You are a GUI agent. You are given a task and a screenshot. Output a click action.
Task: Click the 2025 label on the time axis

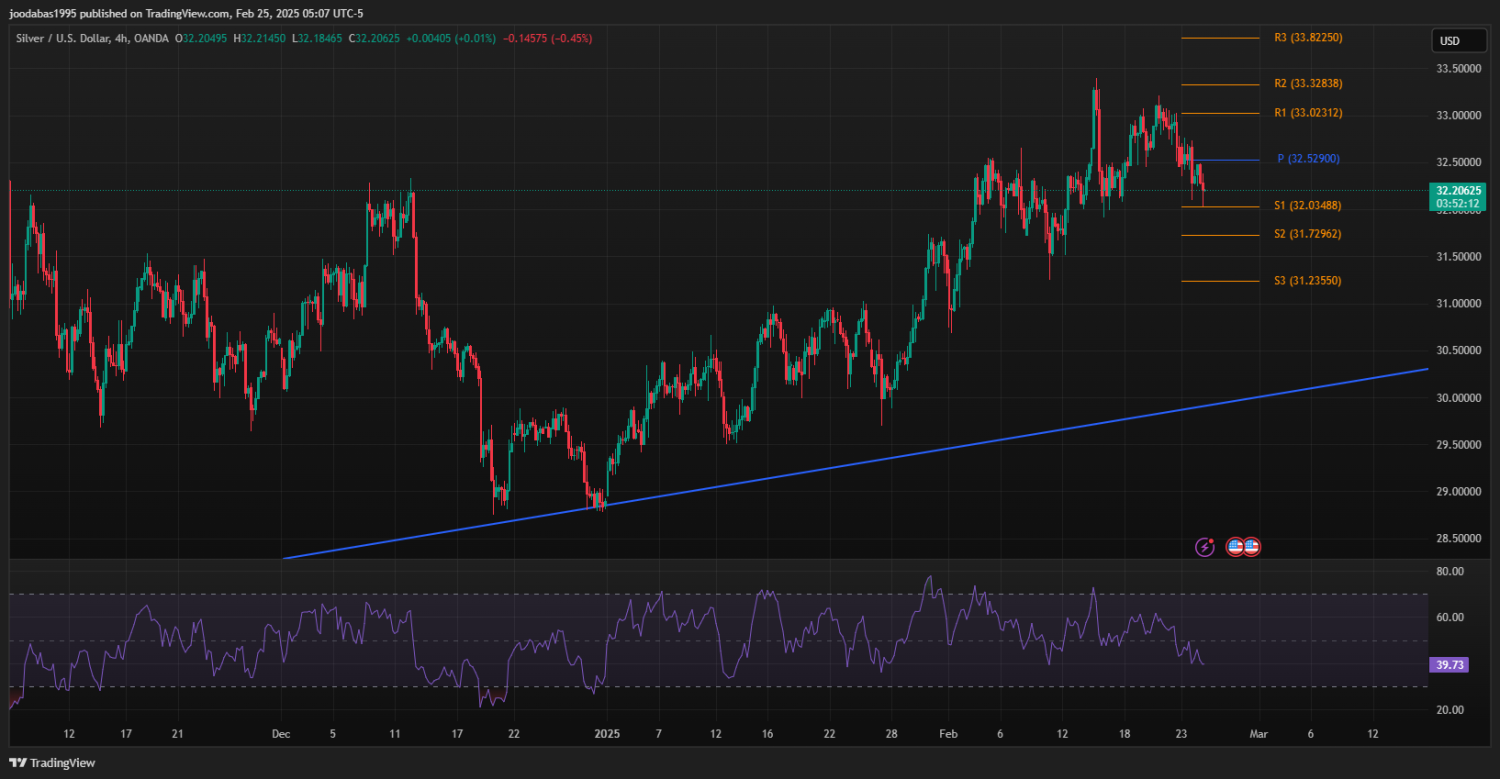tap(607, 734)
